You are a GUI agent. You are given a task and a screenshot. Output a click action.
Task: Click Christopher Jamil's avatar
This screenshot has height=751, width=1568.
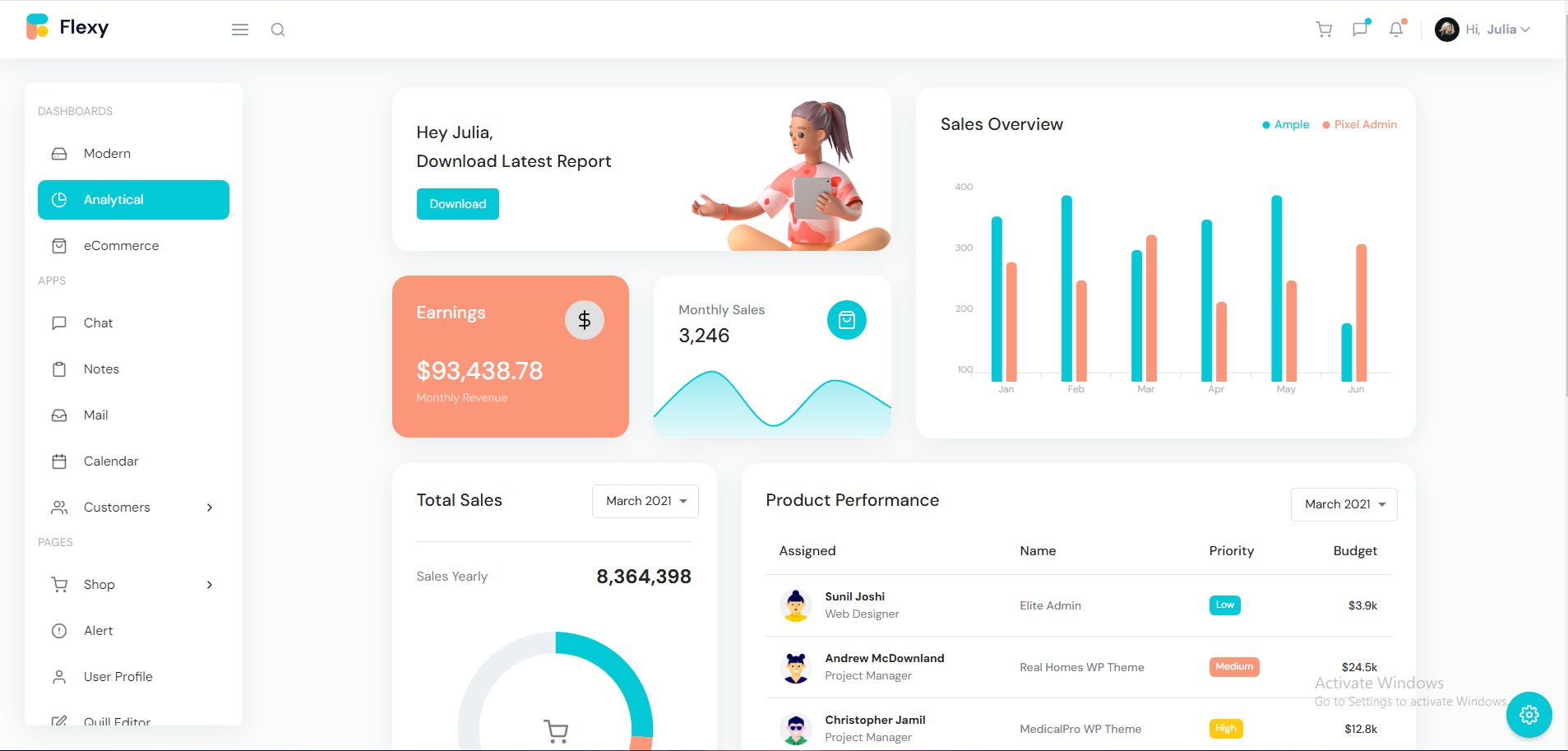coord(795,729)
